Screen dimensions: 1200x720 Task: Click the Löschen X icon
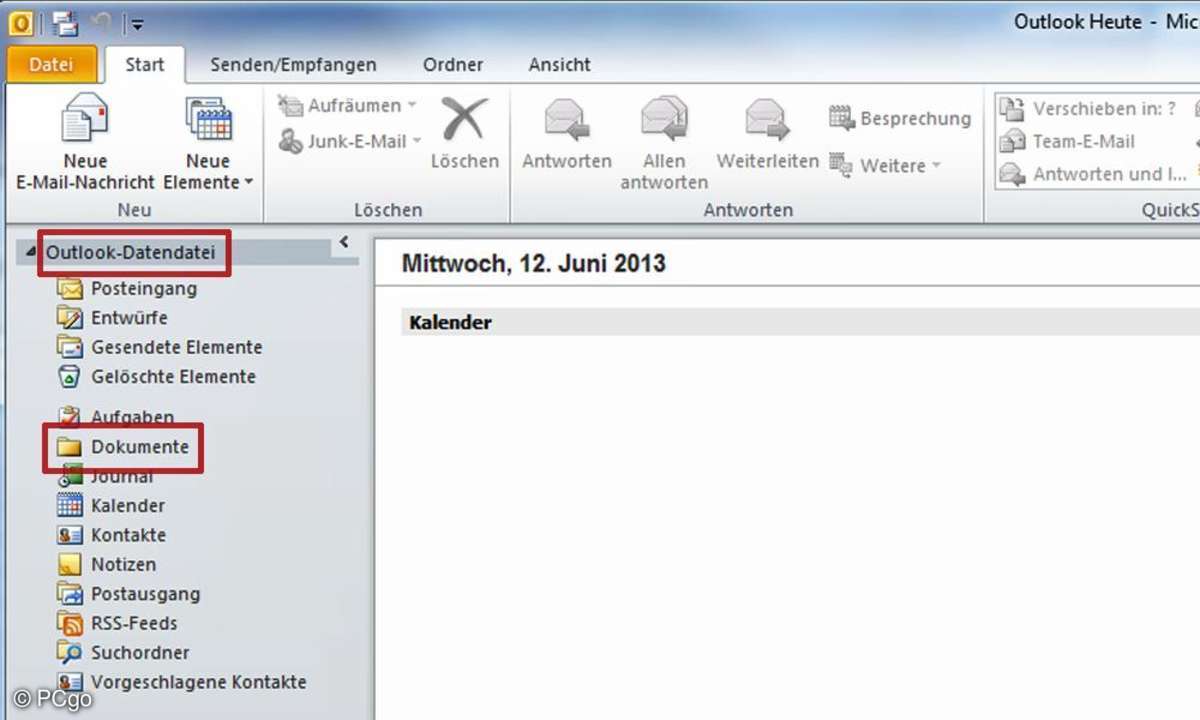[464, 120]
